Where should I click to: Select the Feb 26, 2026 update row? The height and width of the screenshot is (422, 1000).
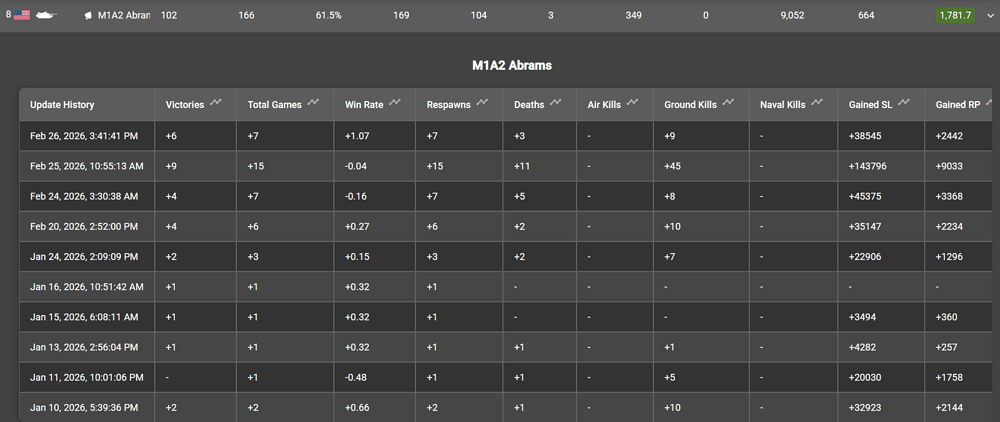(x=86, y=136)
